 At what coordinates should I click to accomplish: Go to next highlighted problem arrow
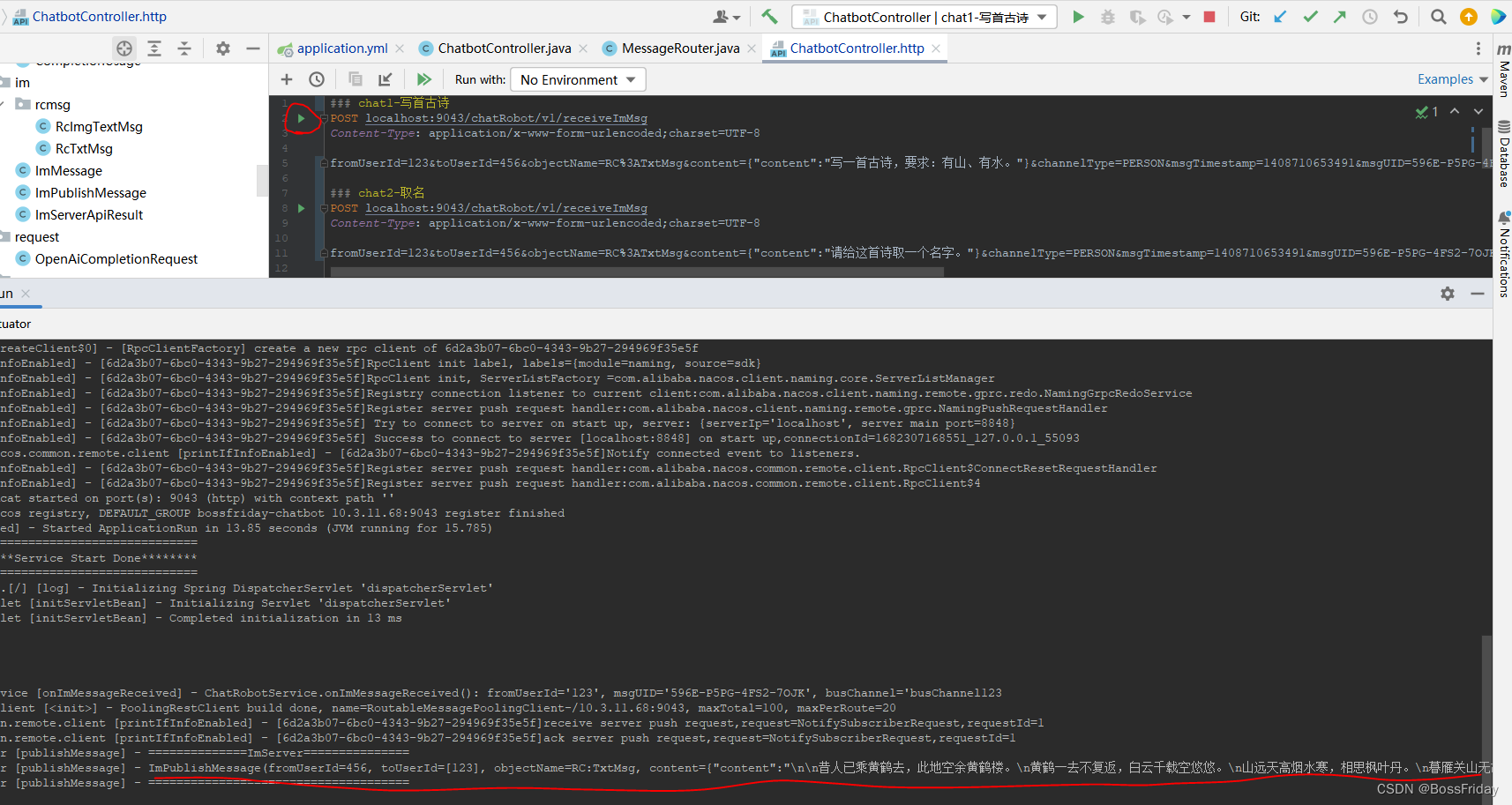point(1478,111)
